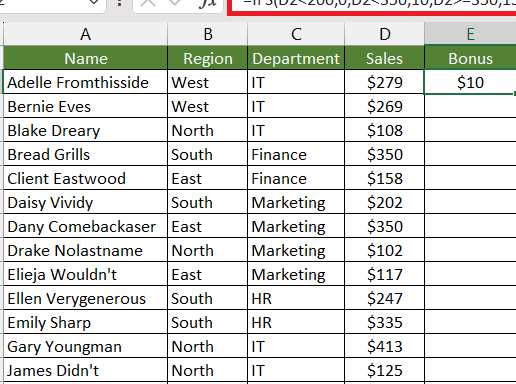Click the Name header cell
516x384 pixels.
[x=85, y=58]
